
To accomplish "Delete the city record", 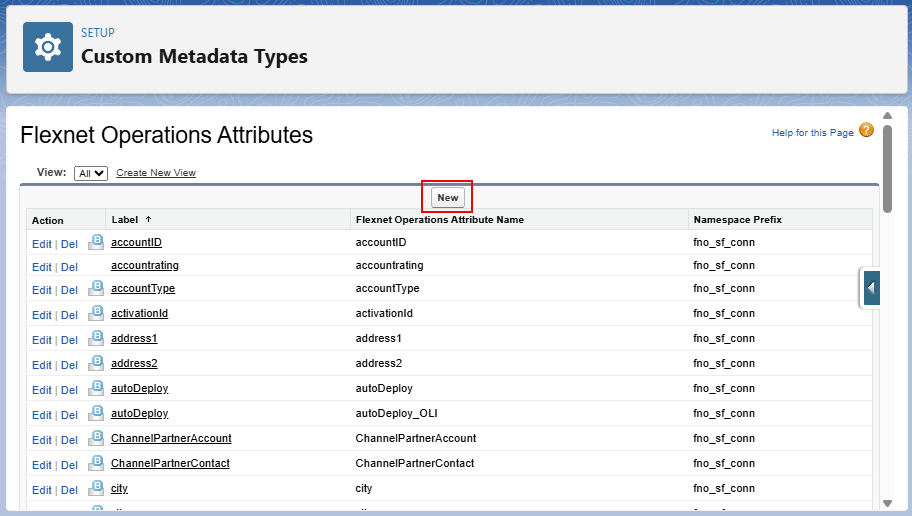I will (x=69, y=490).
